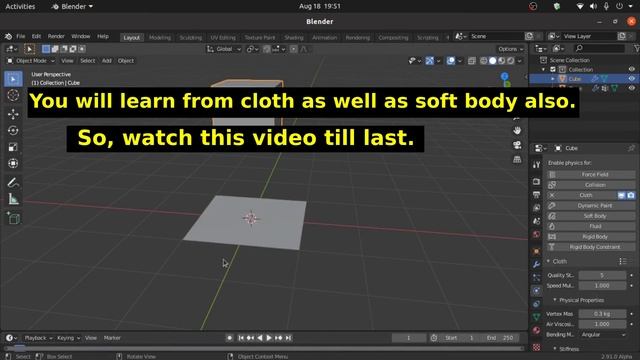Toggle Cloth show in viewport button
Screen dimensions: 640x360
pos(621,196)
